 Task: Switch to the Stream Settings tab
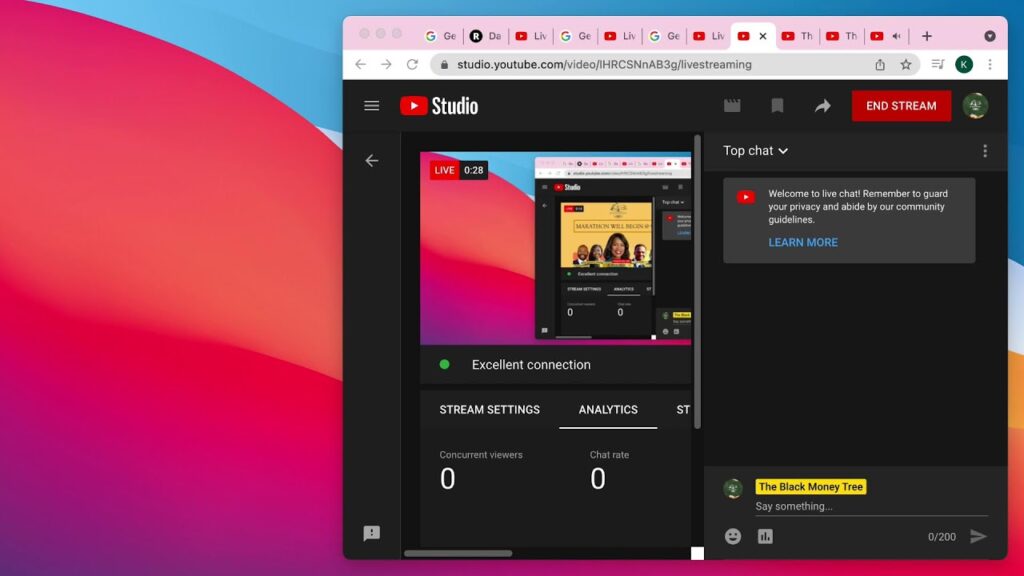coord(489,410)
